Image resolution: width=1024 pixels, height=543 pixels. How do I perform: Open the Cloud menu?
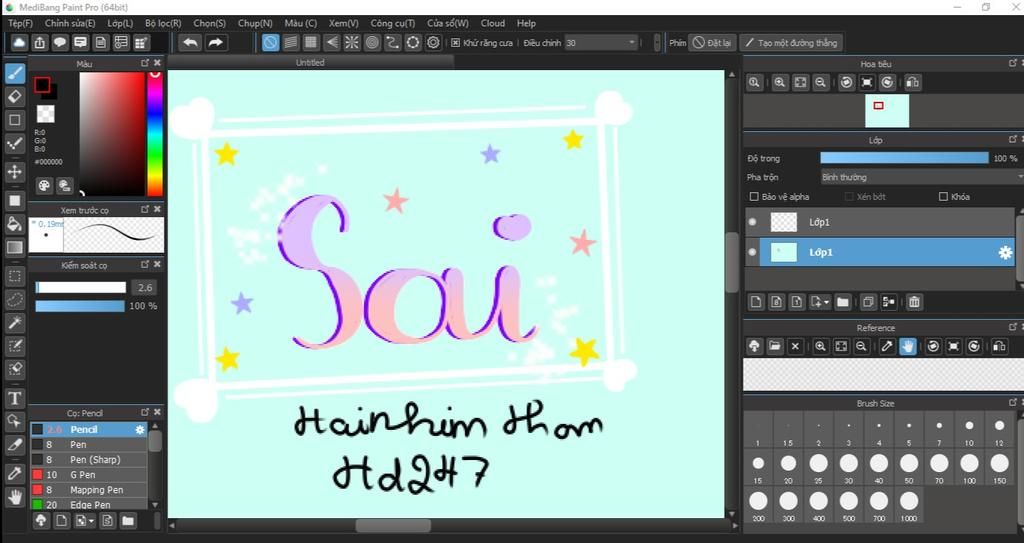click(x=493, y=23)
